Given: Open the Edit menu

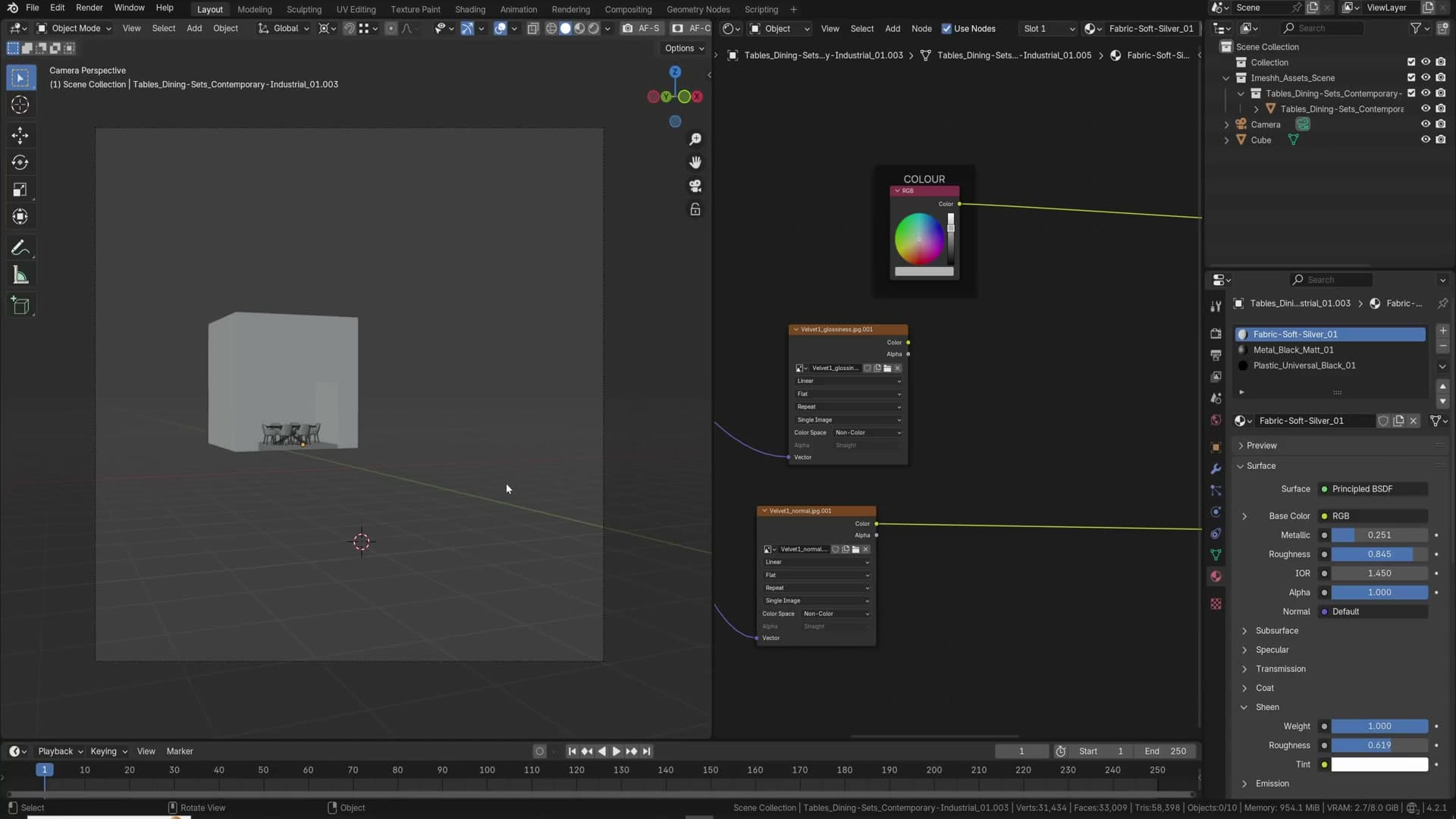Looking at the screenshot, I should click(x=57, y=8).
